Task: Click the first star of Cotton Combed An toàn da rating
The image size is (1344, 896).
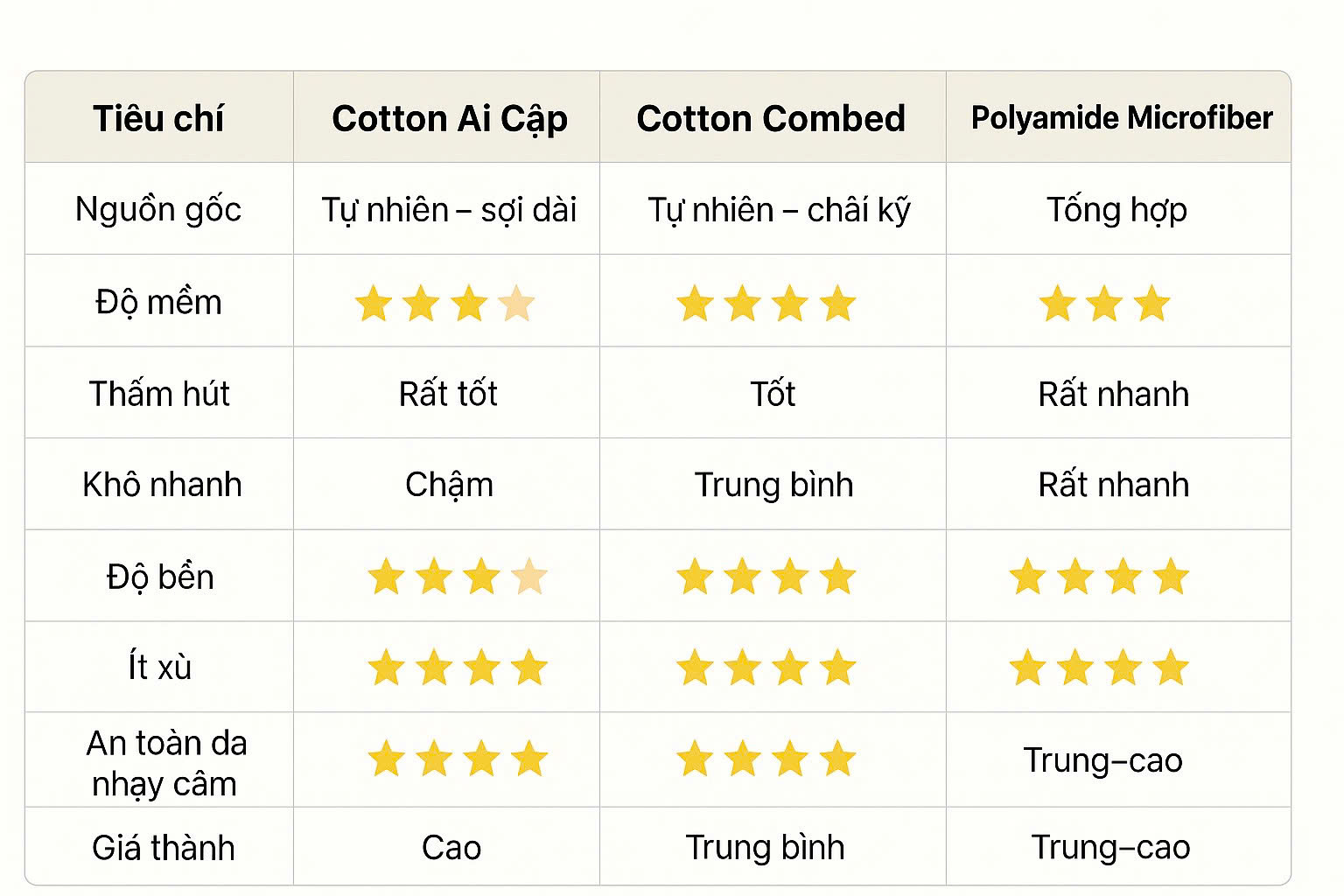Action: pyautogui.click(x=696, y=759)
